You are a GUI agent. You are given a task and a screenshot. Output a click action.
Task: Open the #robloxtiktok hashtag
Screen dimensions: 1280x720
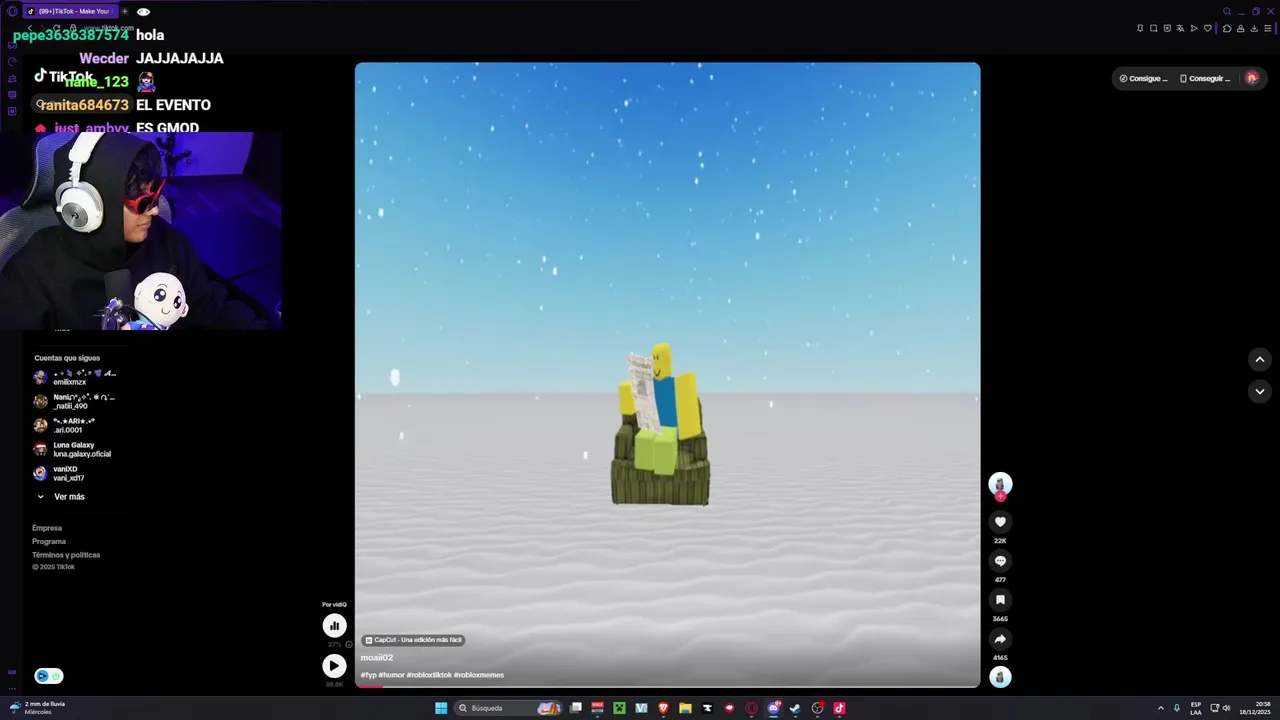(429, 675)
